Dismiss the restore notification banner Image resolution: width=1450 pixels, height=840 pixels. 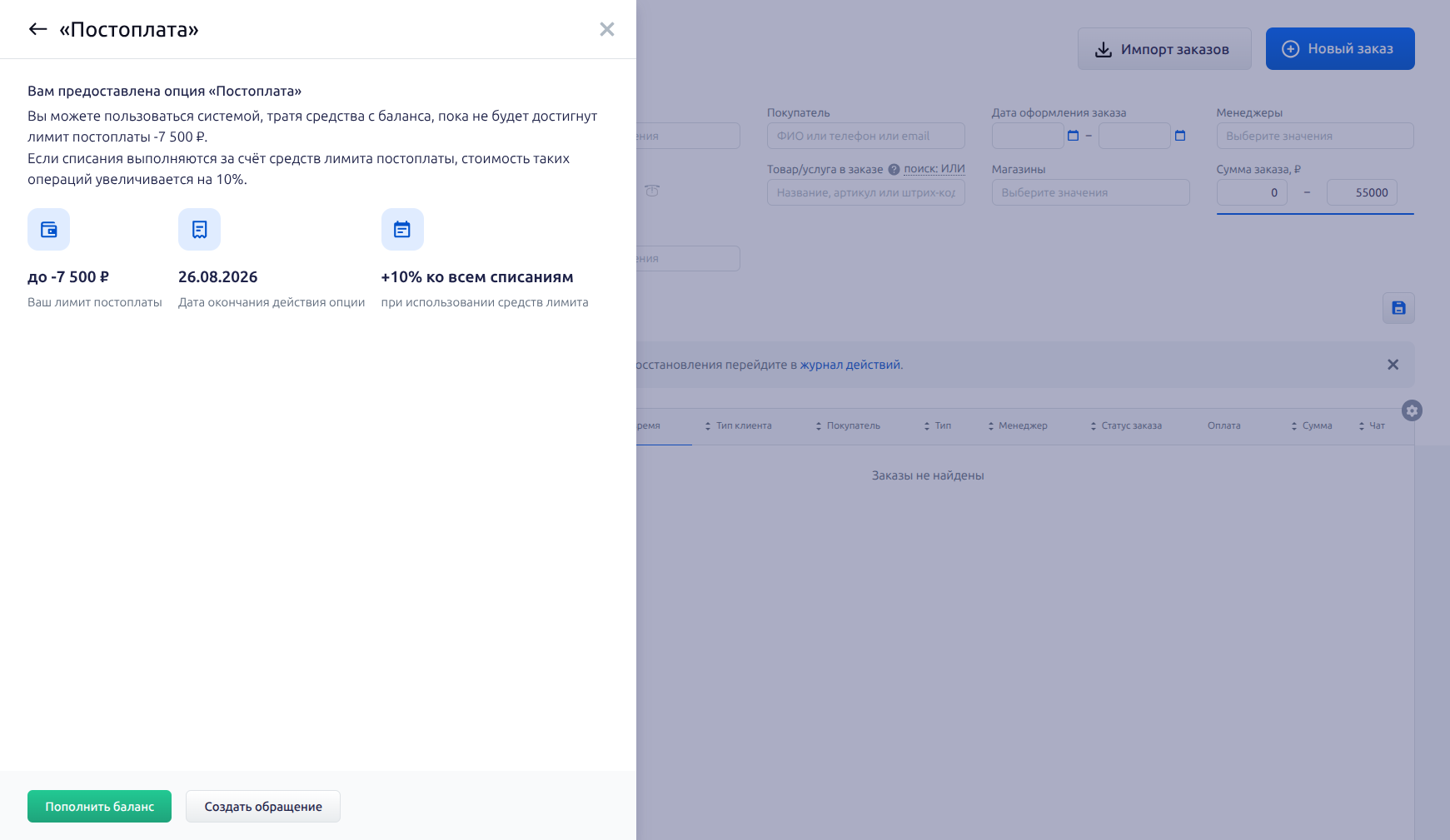click(1393, 365)
